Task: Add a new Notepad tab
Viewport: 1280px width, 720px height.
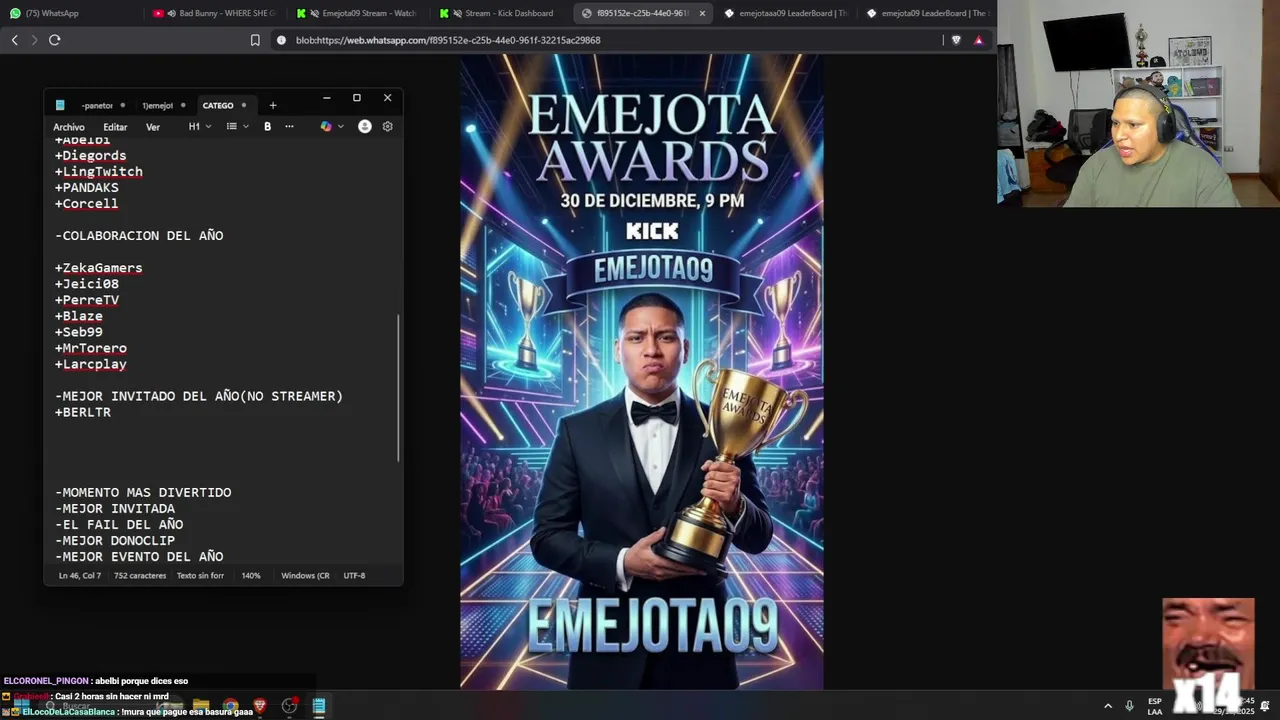Action: (272, 105)
